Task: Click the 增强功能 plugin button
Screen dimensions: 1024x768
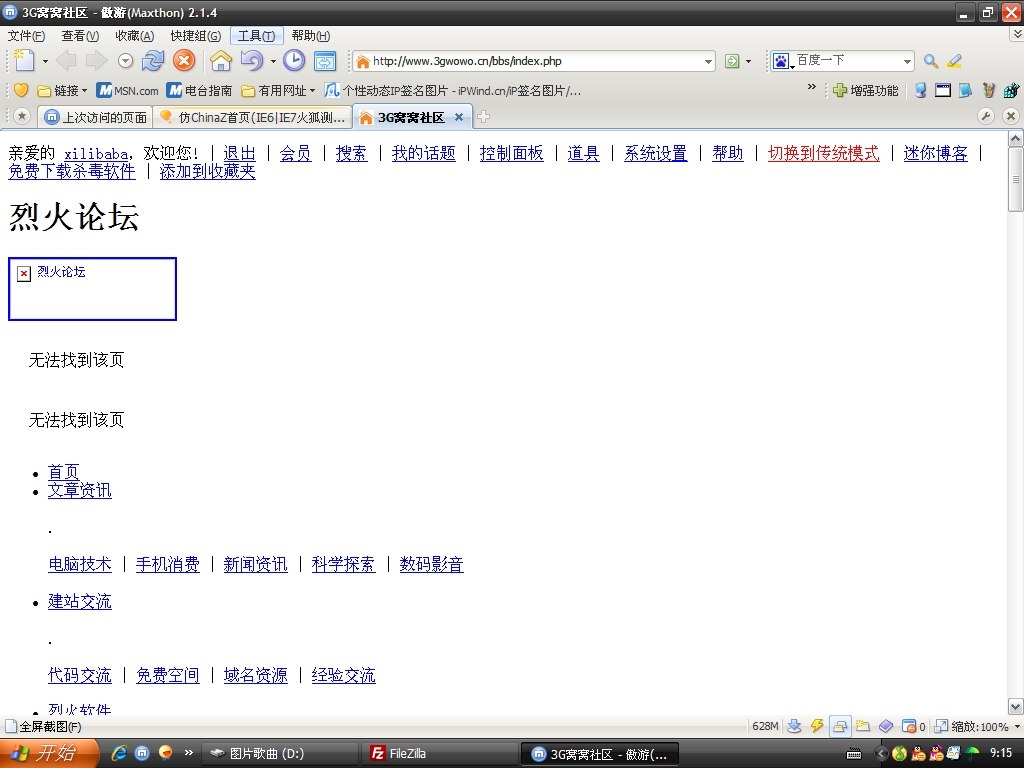Action: (x=866, y=91)
